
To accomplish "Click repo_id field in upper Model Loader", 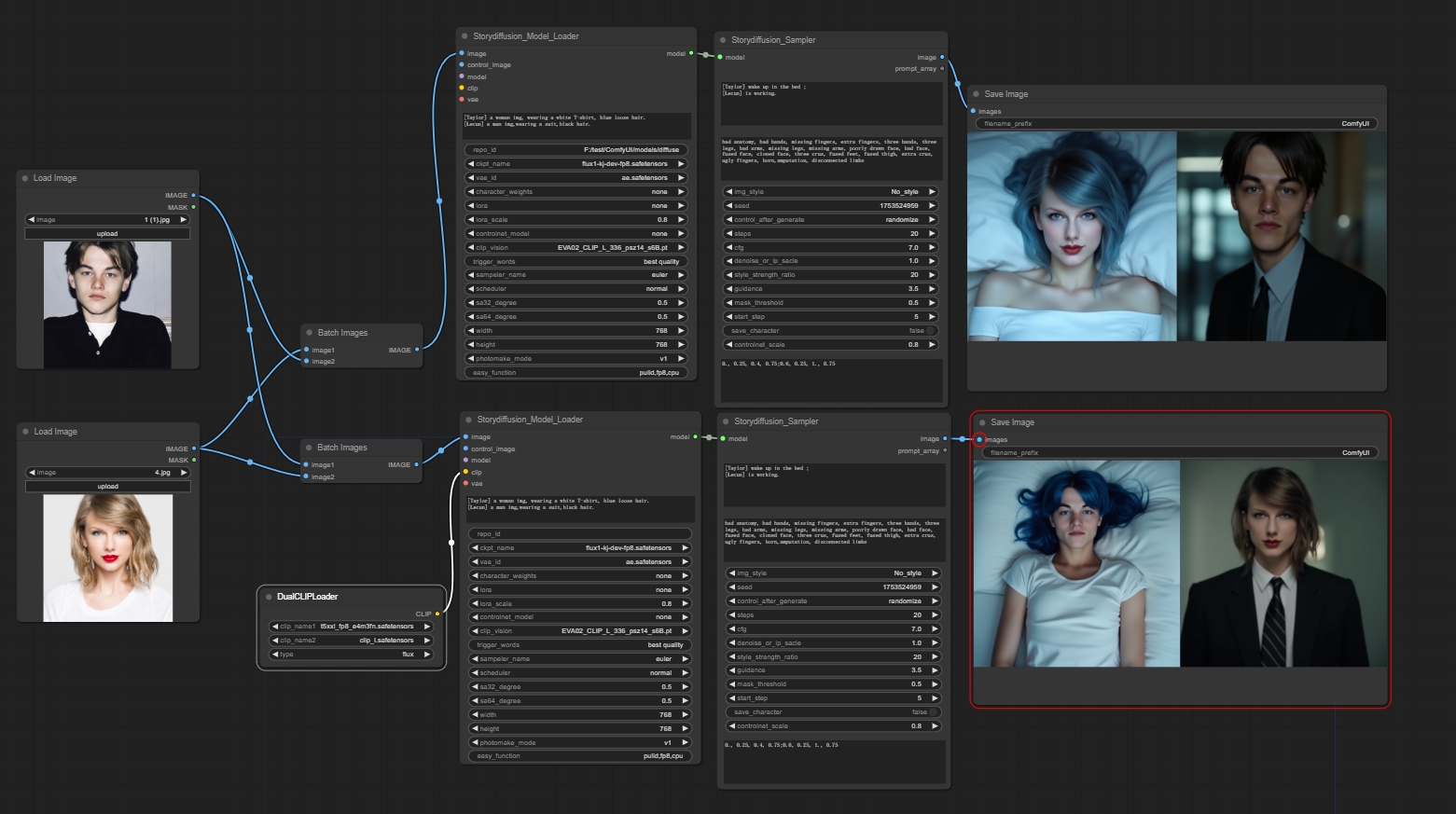I will click(576, 149).
